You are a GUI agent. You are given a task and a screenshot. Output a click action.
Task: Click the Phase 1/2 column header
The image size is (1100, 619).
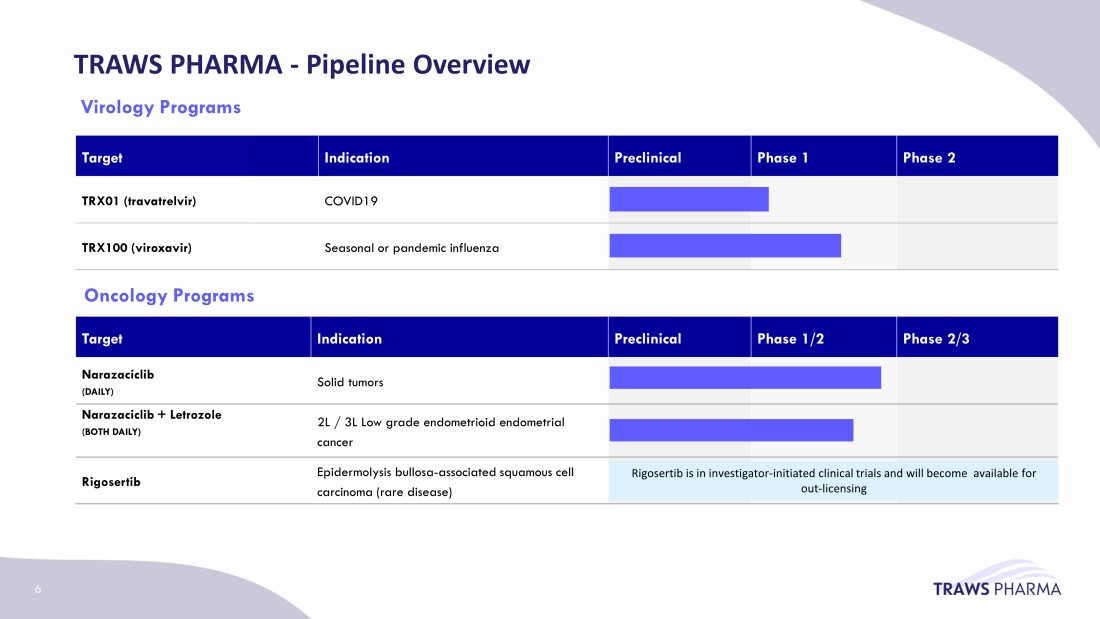[x=790, y=338]
